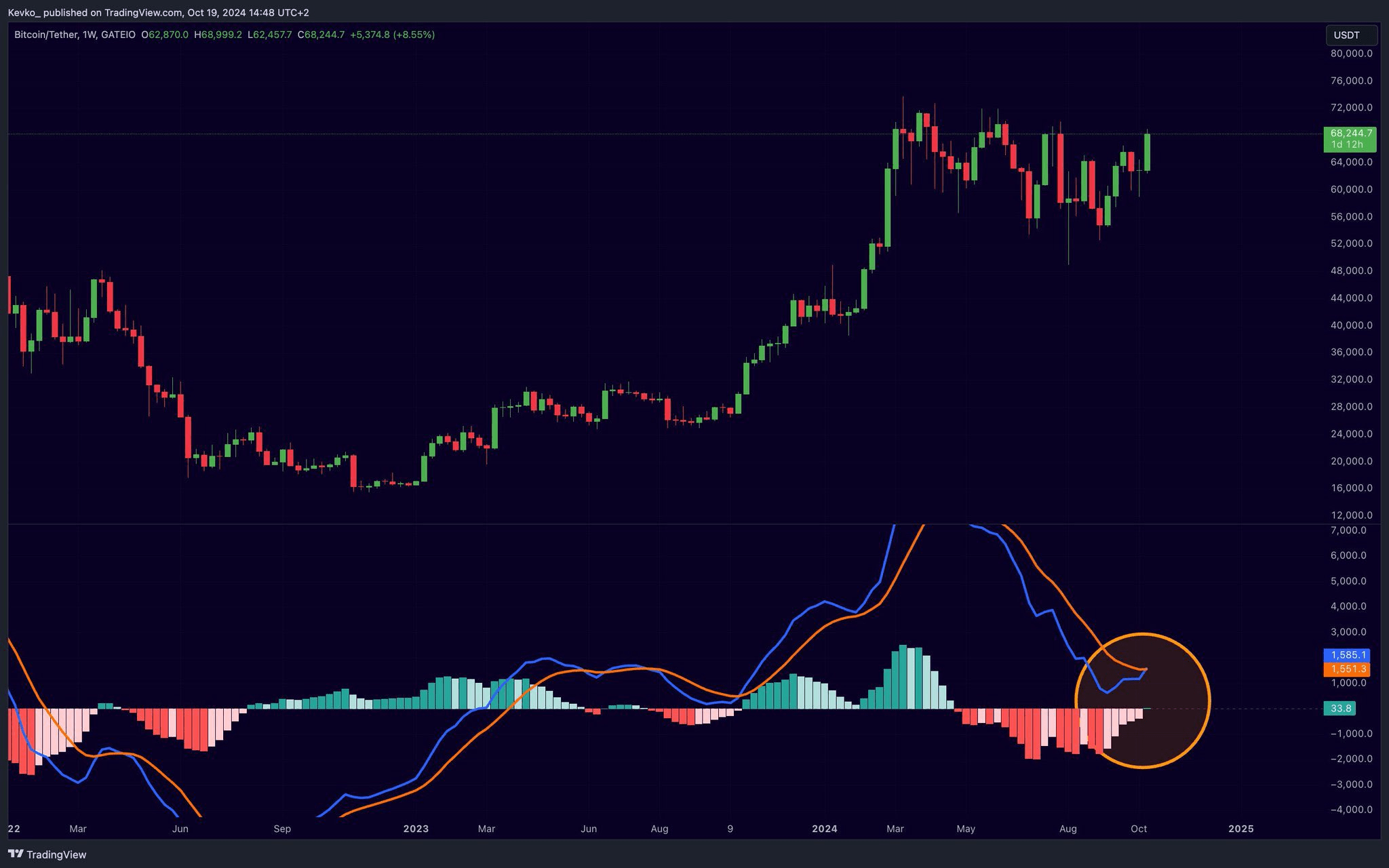
Task: Open the USDT currency dropdown
Action: [x=1350, y=35]
